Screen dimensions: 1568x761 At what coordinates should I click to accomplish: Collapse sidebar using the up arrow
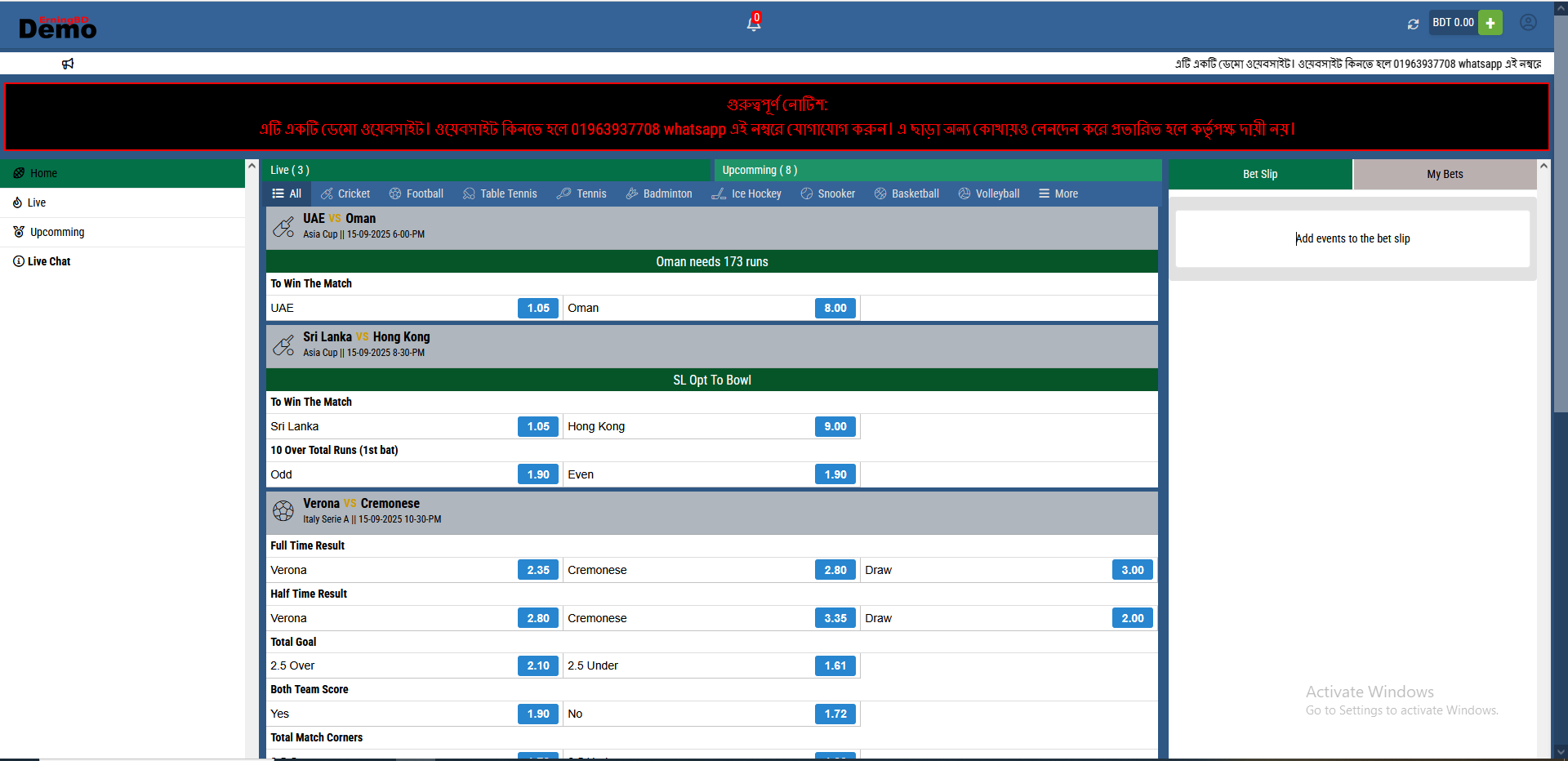click(x=252, y=166)
